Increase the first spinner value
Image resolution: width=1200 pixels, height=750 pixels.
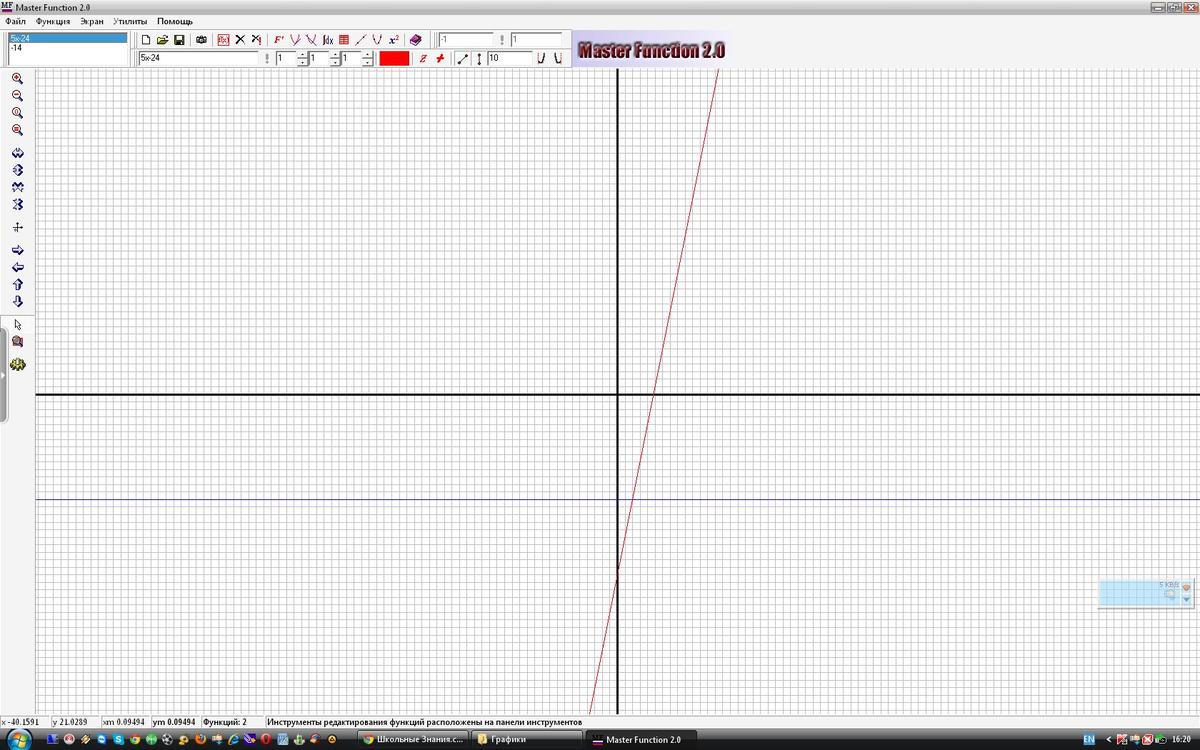pyautogui.click(x=302, y=55)
